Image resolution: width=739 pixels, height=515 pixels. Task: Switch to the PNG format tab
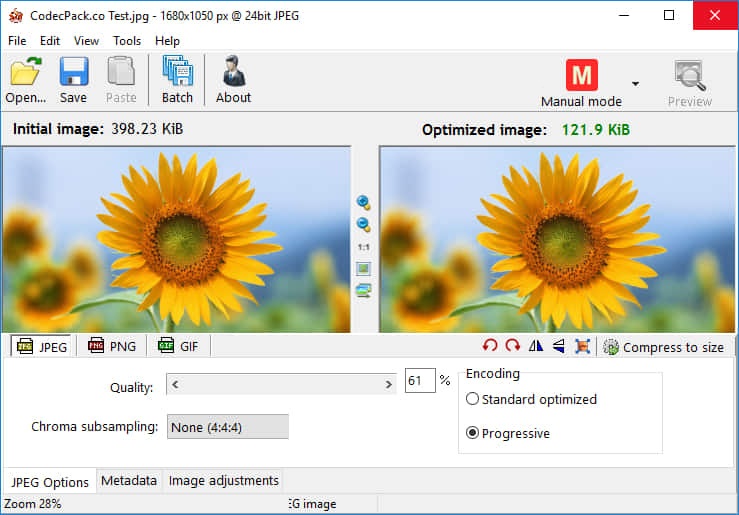coord(111,346)
